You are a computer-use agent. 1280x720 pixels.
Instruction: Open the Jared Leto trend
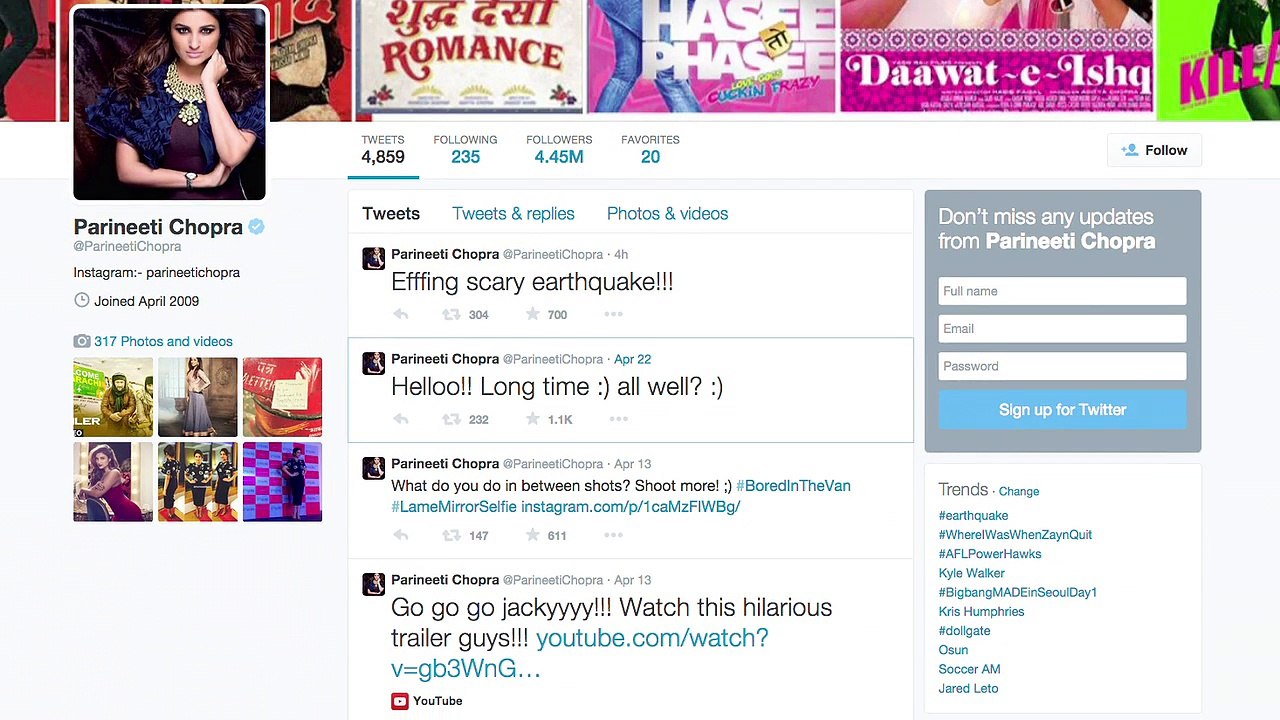pos(968,689)
